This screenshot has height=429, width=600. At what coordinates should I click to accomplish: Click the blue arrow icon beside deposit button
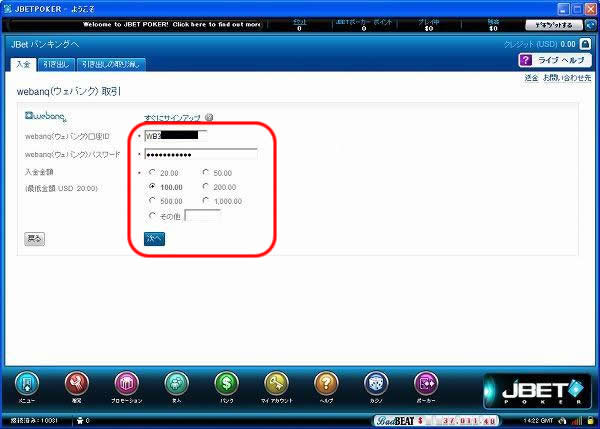coord(591,25)
